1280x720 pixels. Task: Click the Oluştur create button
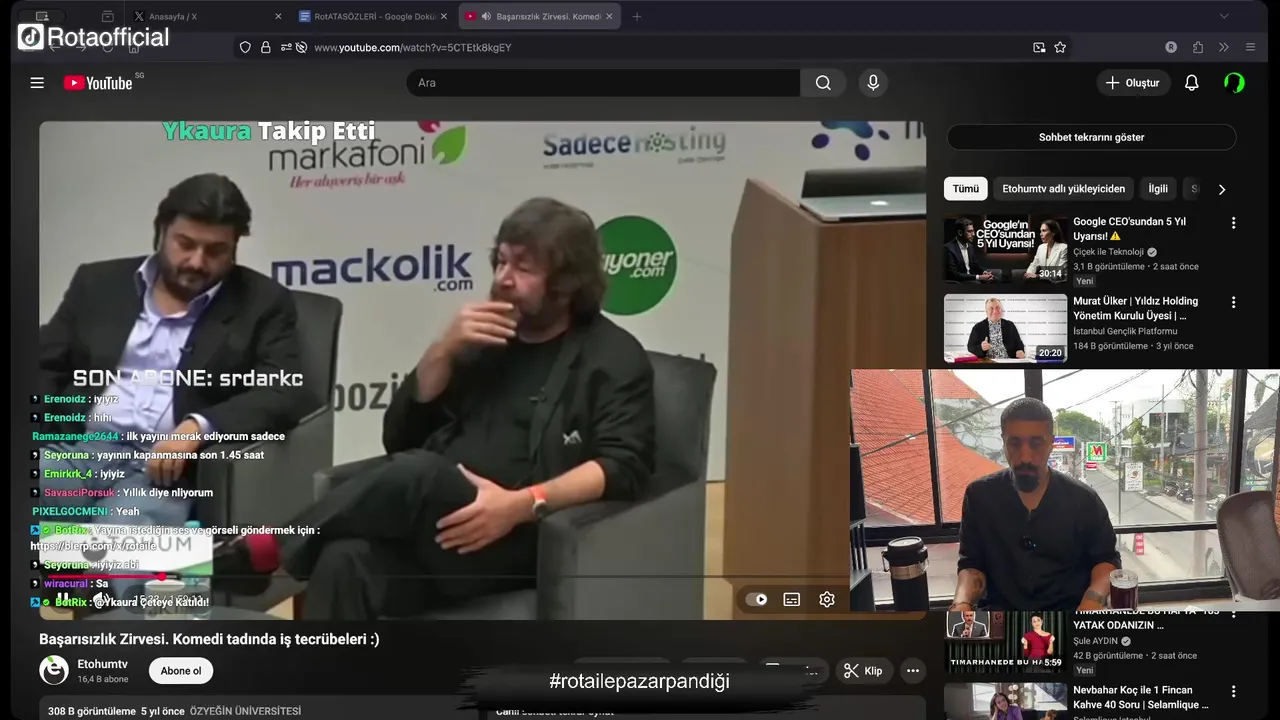coord(1133,83)
